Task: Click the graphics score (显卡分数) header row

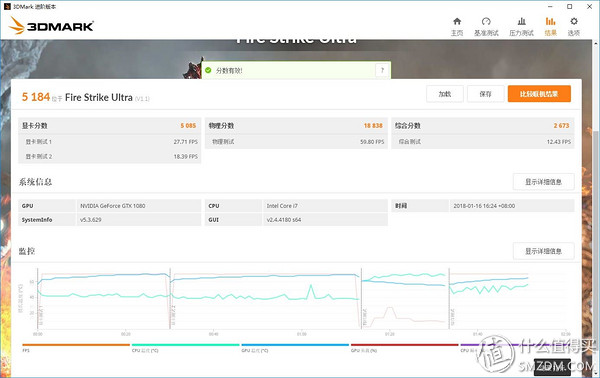Action: tap(109, 125)
